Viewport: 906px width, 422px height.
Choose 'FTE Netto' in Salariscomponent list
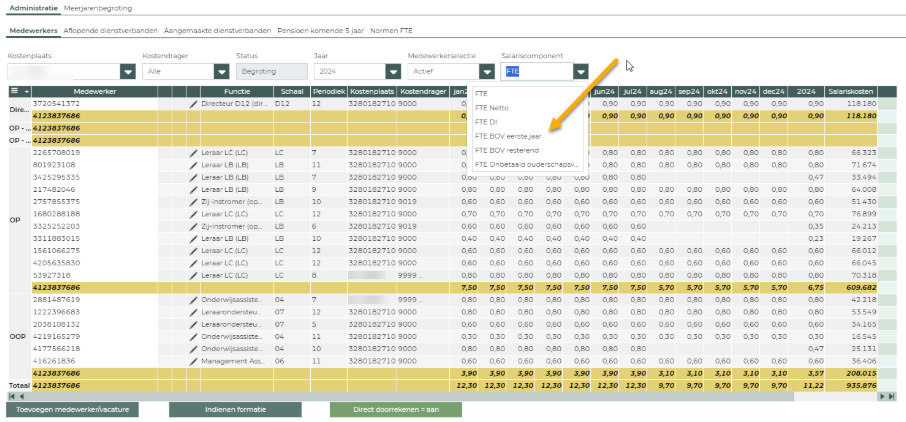(x=492, y=107)
